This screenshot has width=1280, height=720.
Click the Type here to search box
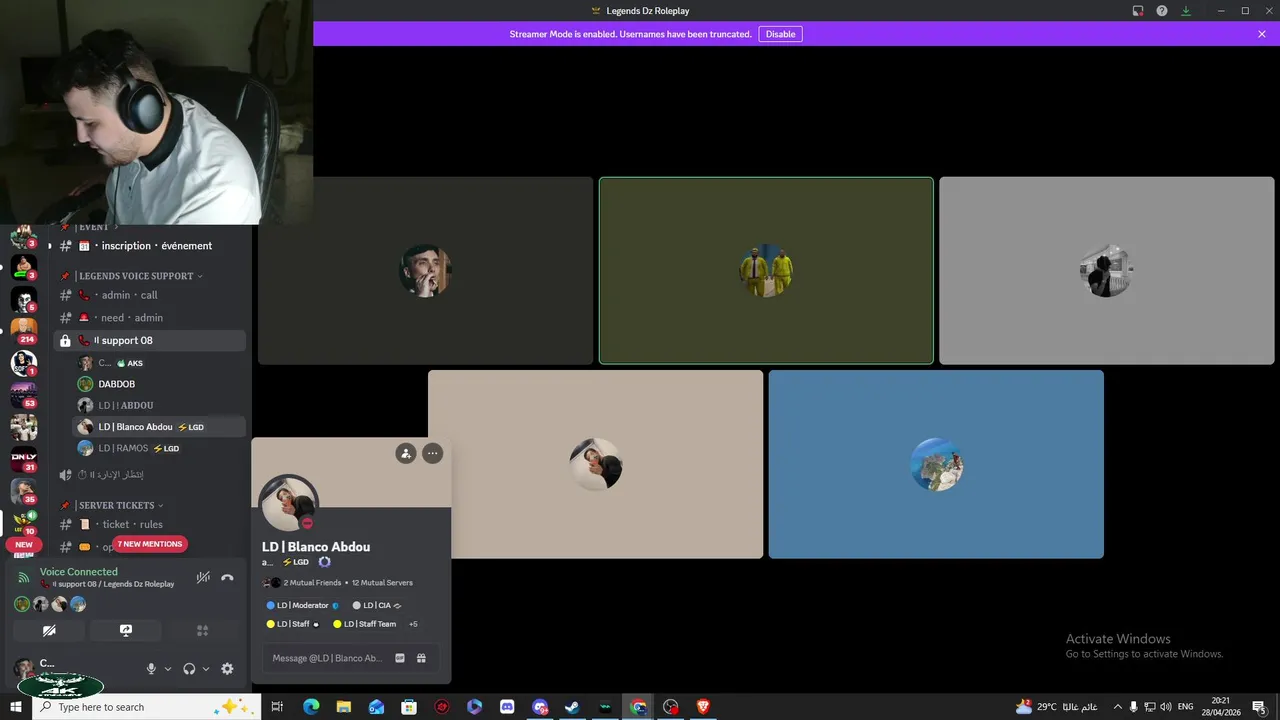(x=148, y=707)
